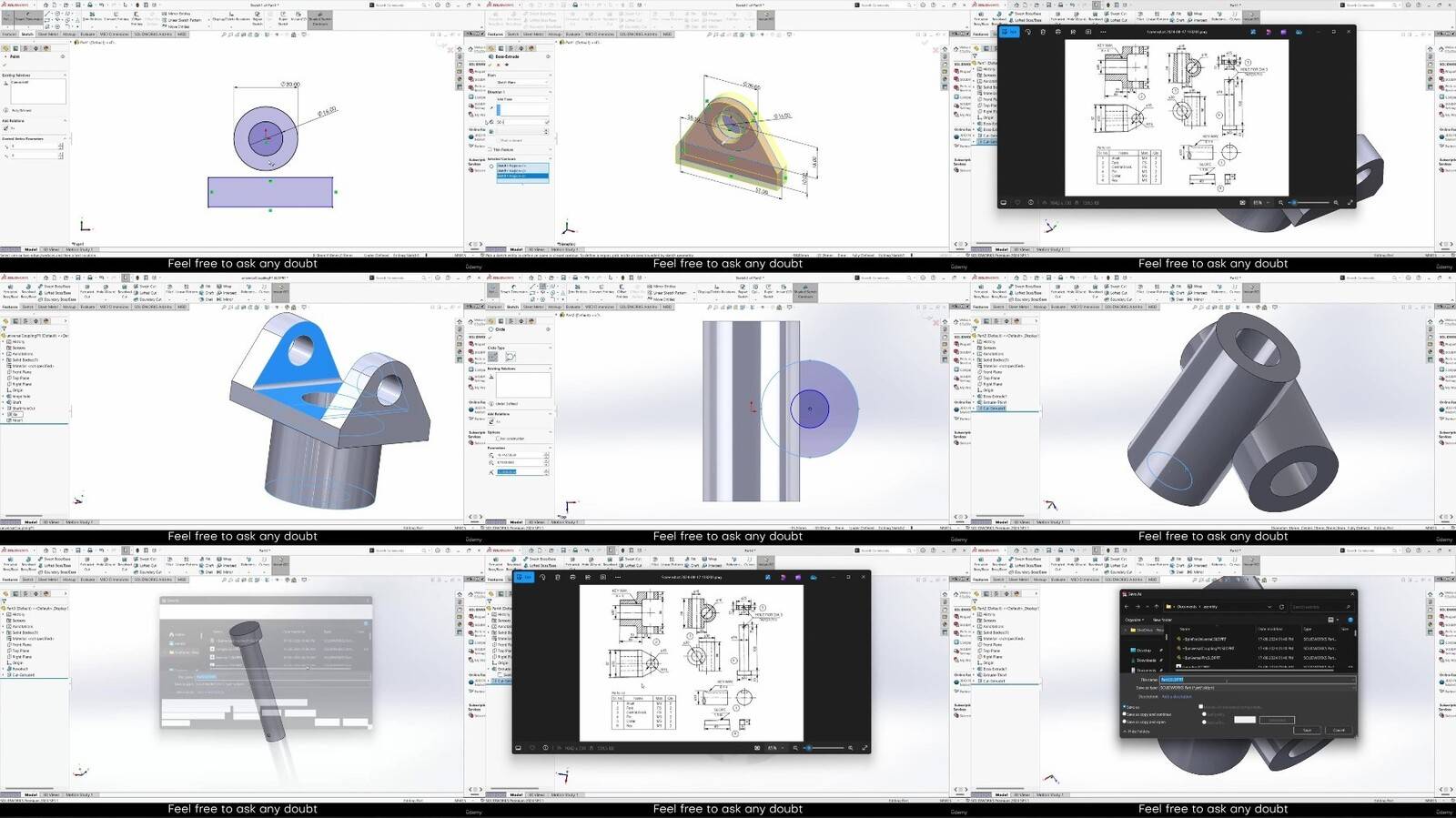
Task: Adjust zoom slider in bottom Photos viewer
Action: coord(824,748)
